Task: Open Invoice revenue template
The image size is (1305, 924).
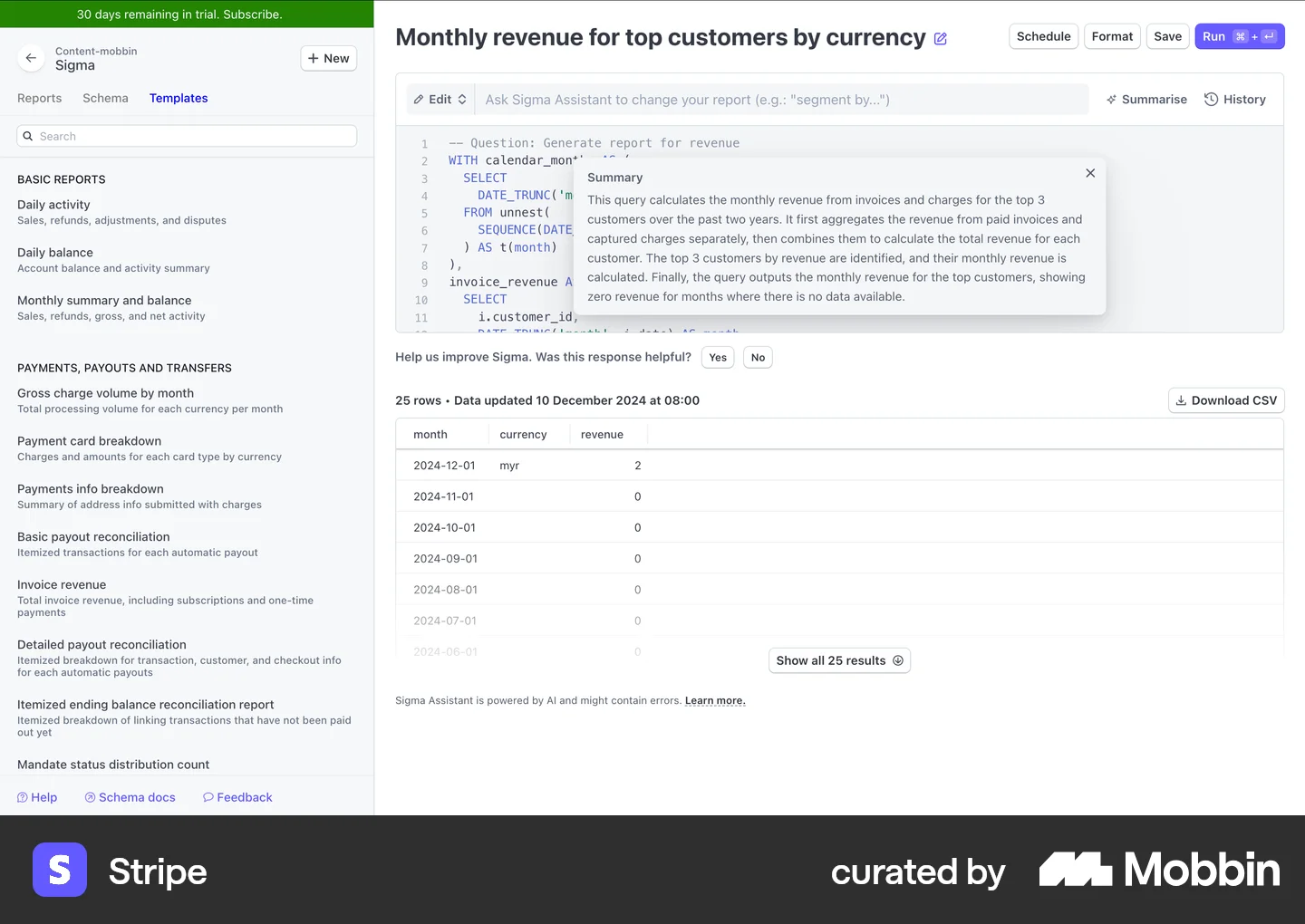Action: click(165, 598)
